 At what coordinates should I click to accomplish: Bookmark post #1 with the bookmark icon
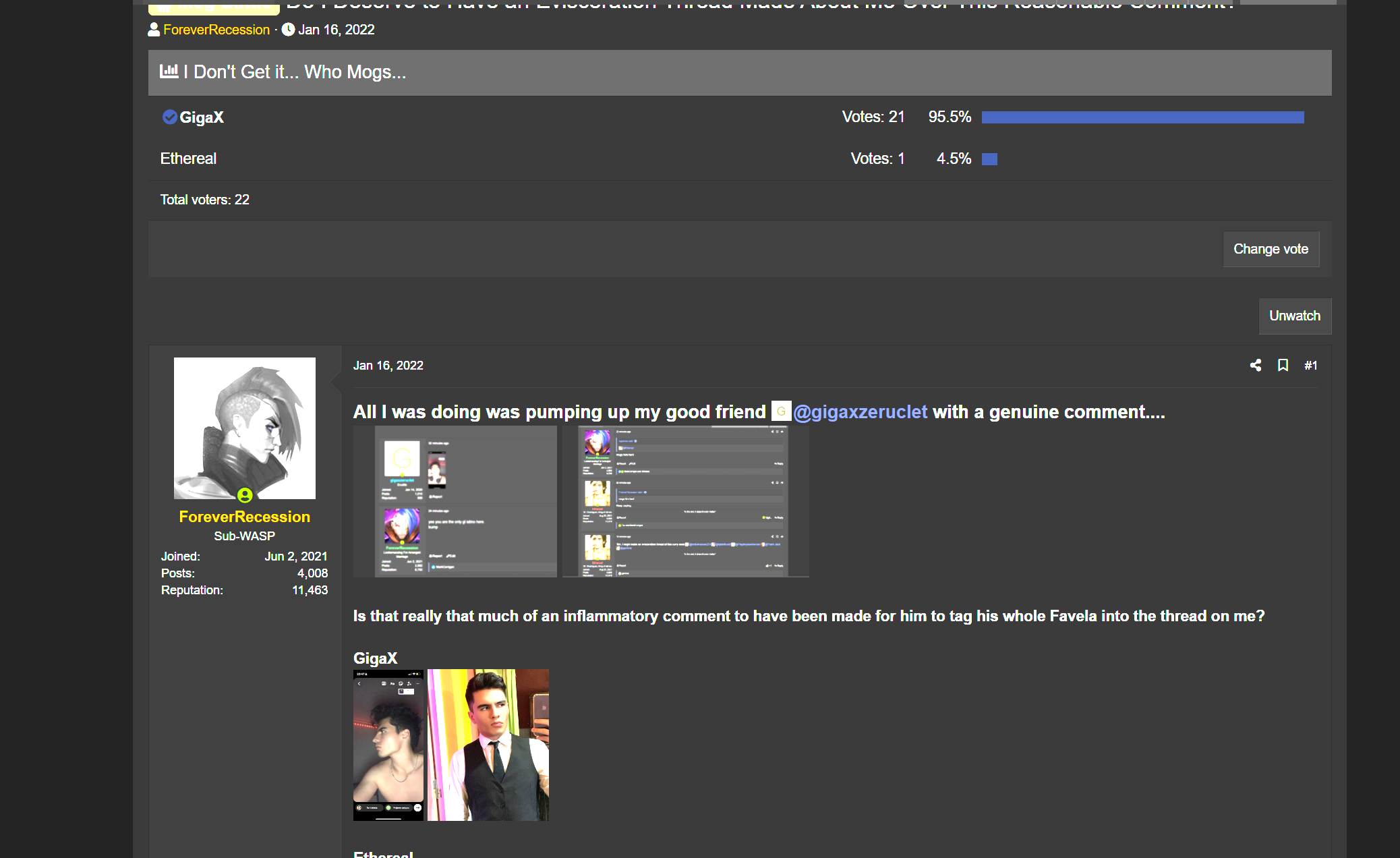point(1283,365)
